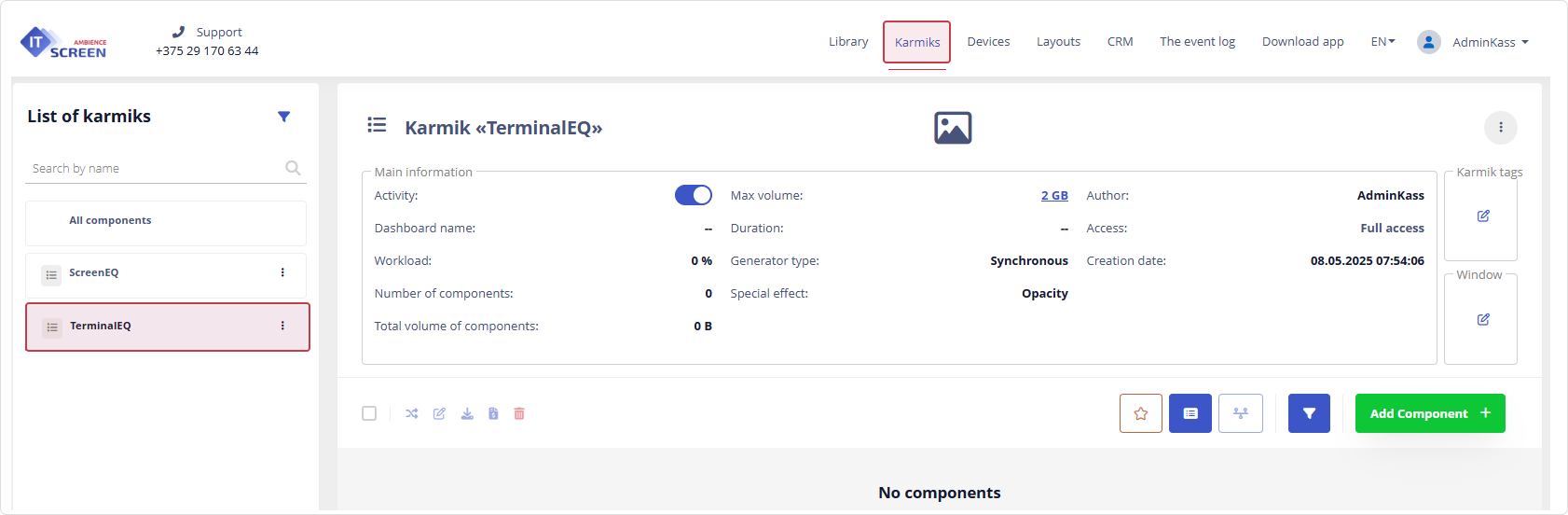Switch to list view of components
This screenshot has width=1568, height=515.
(1190, 413)
